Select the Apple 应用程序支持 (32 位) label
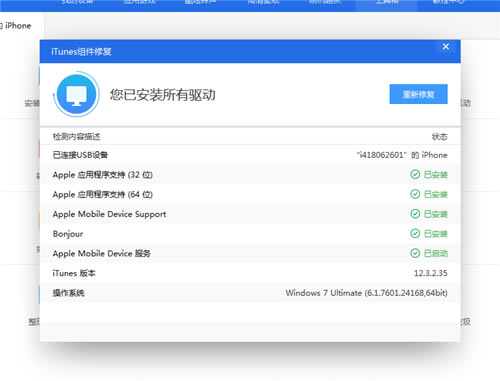The height and width of the screenshot is (381, 500). (103, 175)
